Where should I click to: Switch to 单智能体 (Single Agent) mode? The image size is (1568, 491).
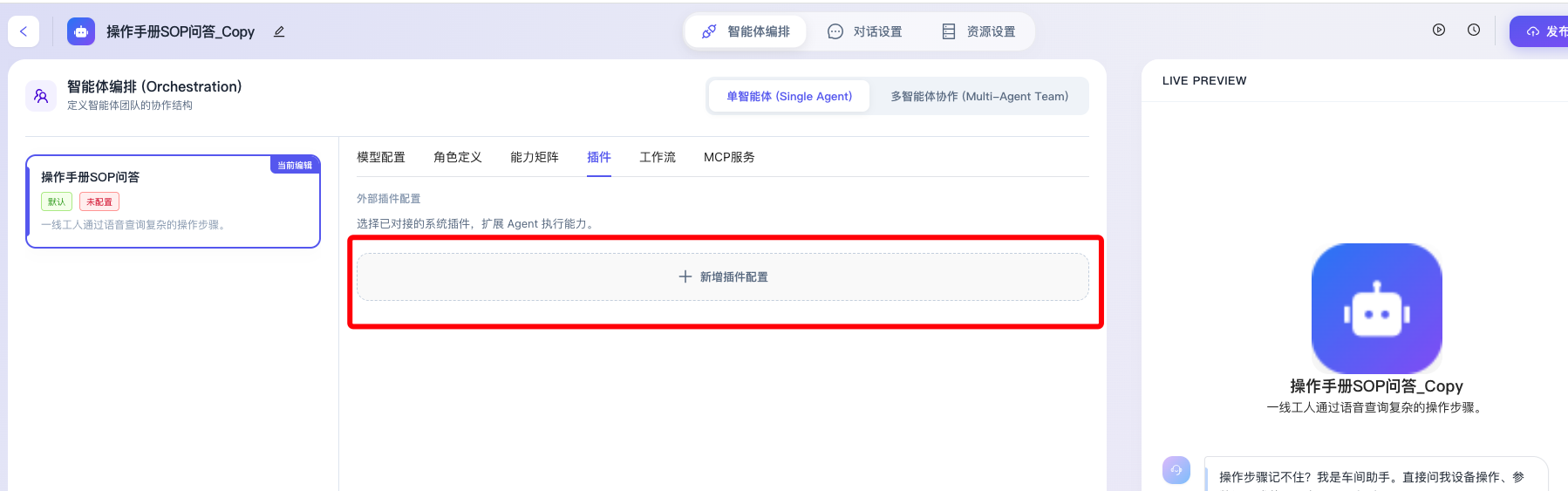coord(788,96)
